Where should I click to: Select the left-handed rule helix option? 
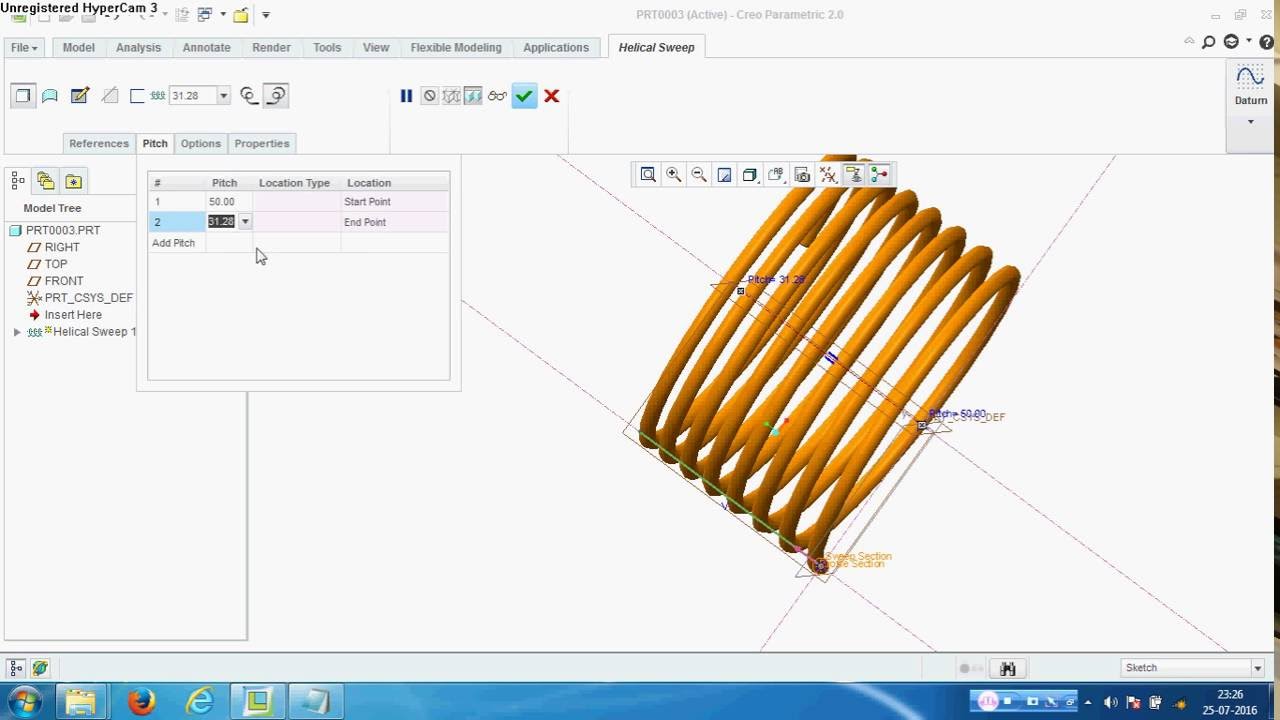[249, 96]
